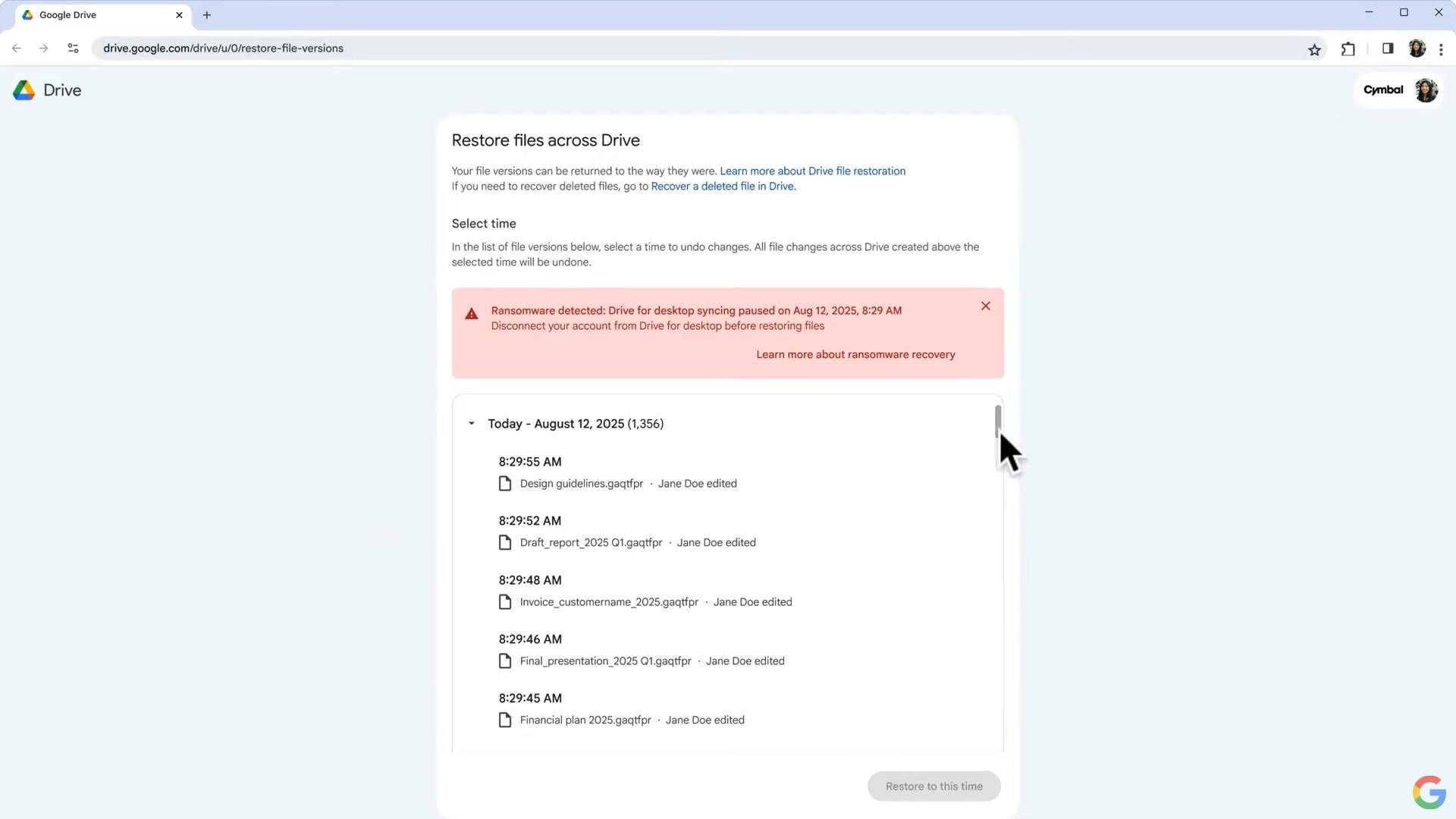Bookmark this page with star icon
This screenshot has height=819, width=1456.
click(x=1314, y=49)
